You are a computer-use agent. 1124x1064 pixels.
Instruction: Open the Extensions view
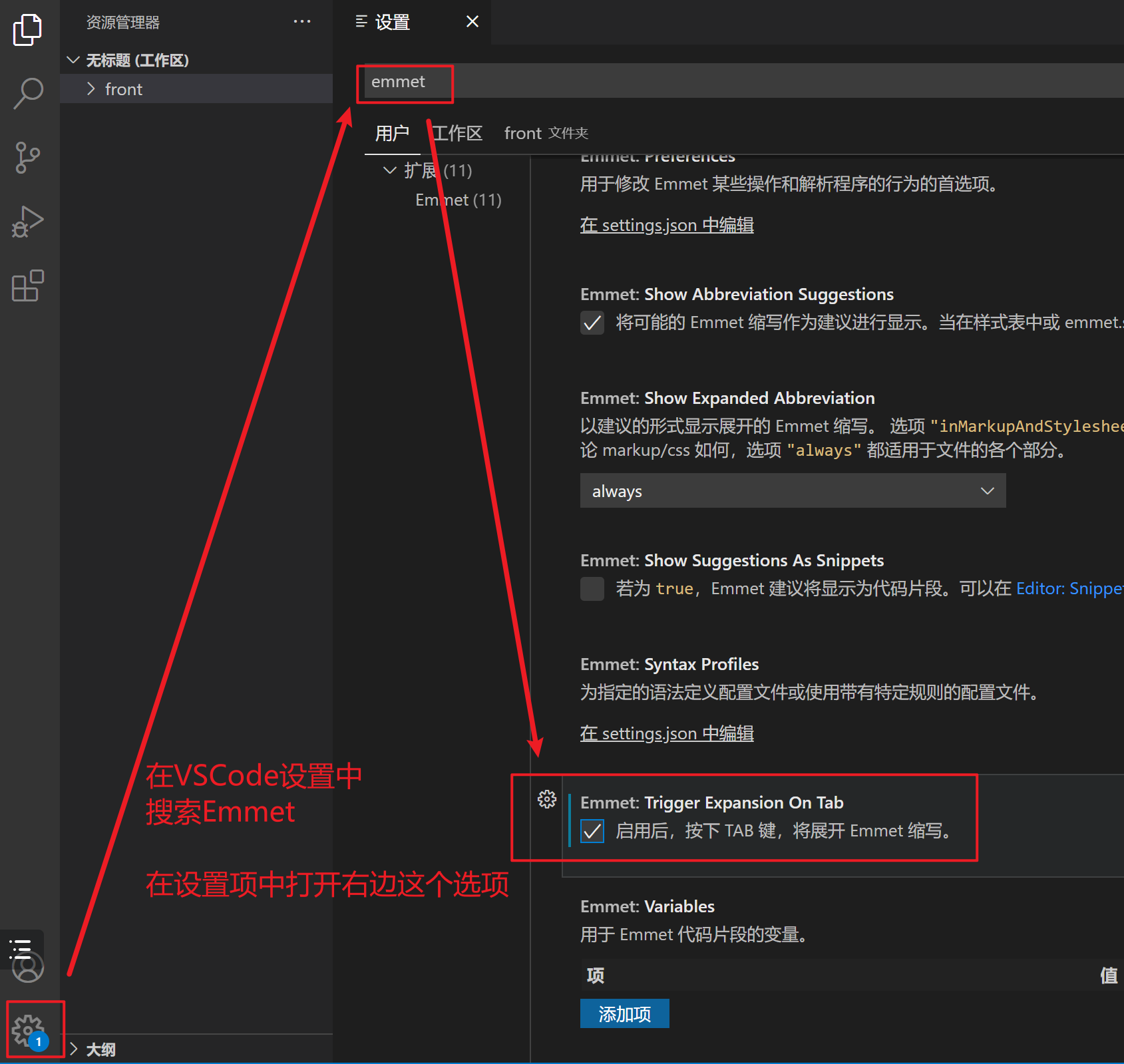point(28,285)
